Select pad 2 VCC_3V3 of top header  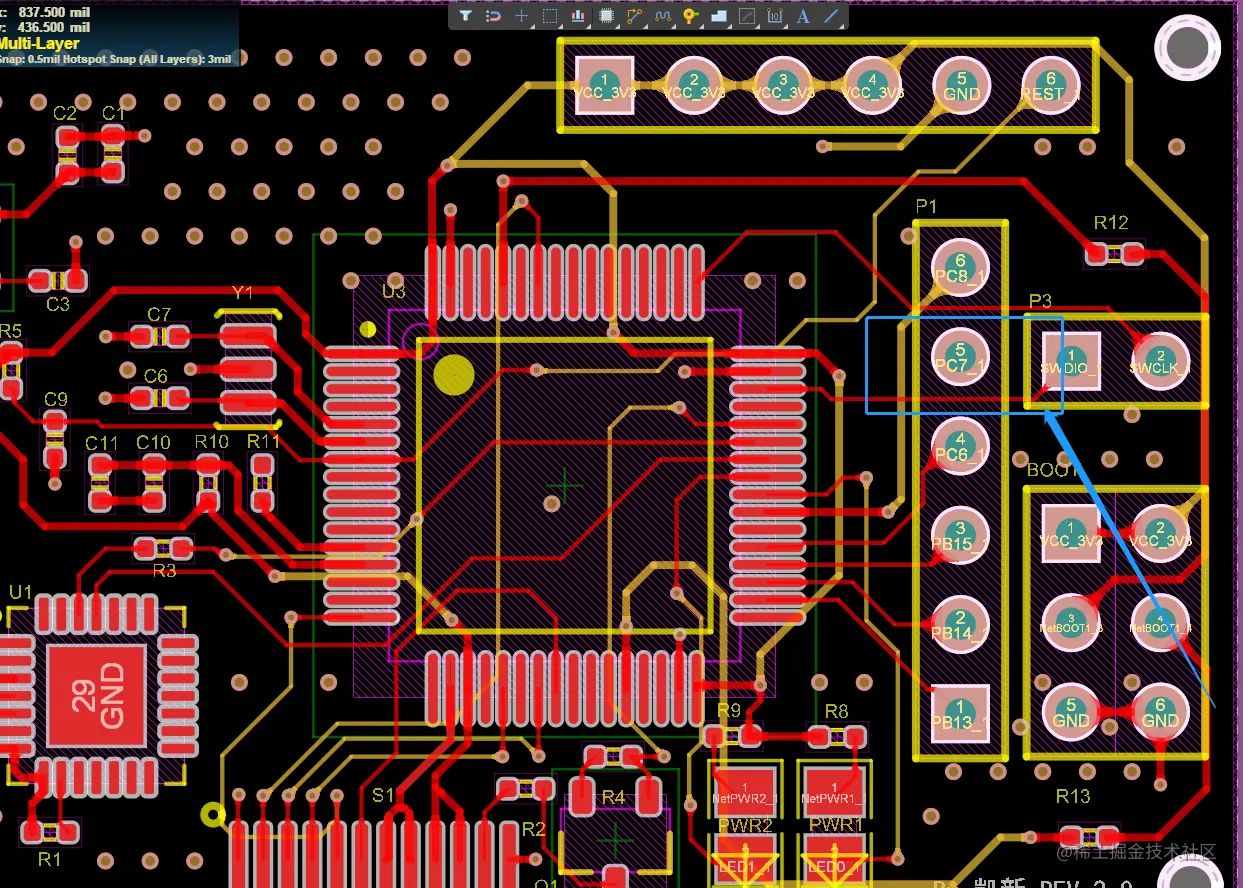click(694, 85)
